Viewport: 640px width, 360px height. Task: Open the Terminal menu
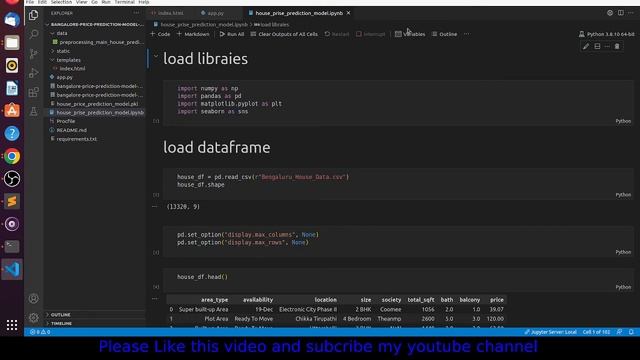(124, 2)
